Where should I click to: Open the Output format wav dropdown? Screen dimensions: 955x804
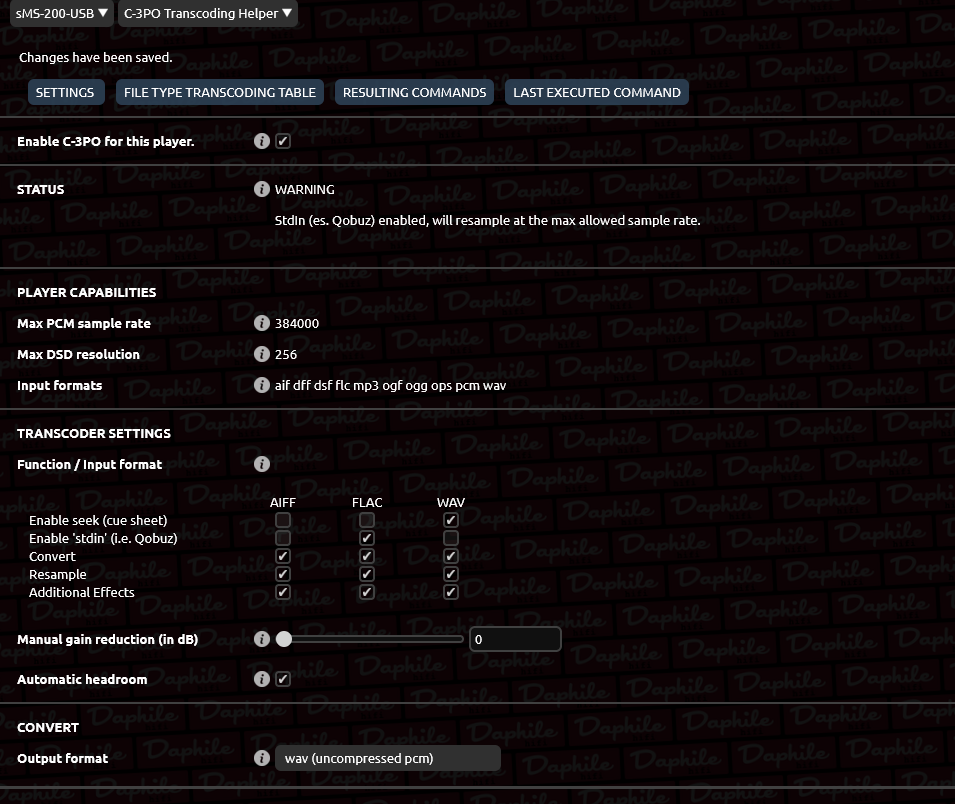pos(388,758)
